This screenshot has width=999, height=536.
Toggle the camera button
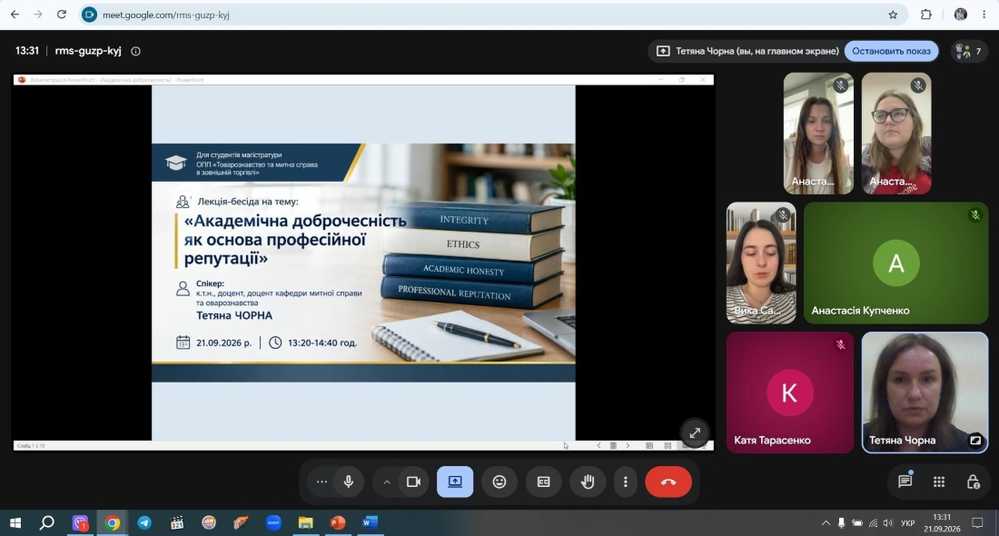[413, 482]
